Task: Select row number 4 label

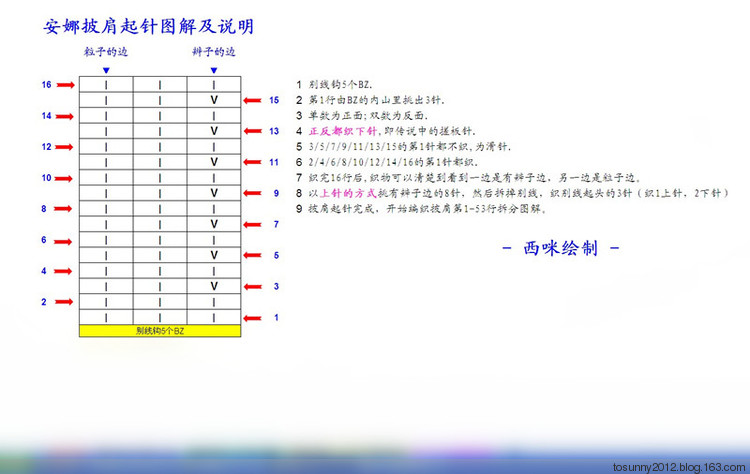Action: click(44, 271)
